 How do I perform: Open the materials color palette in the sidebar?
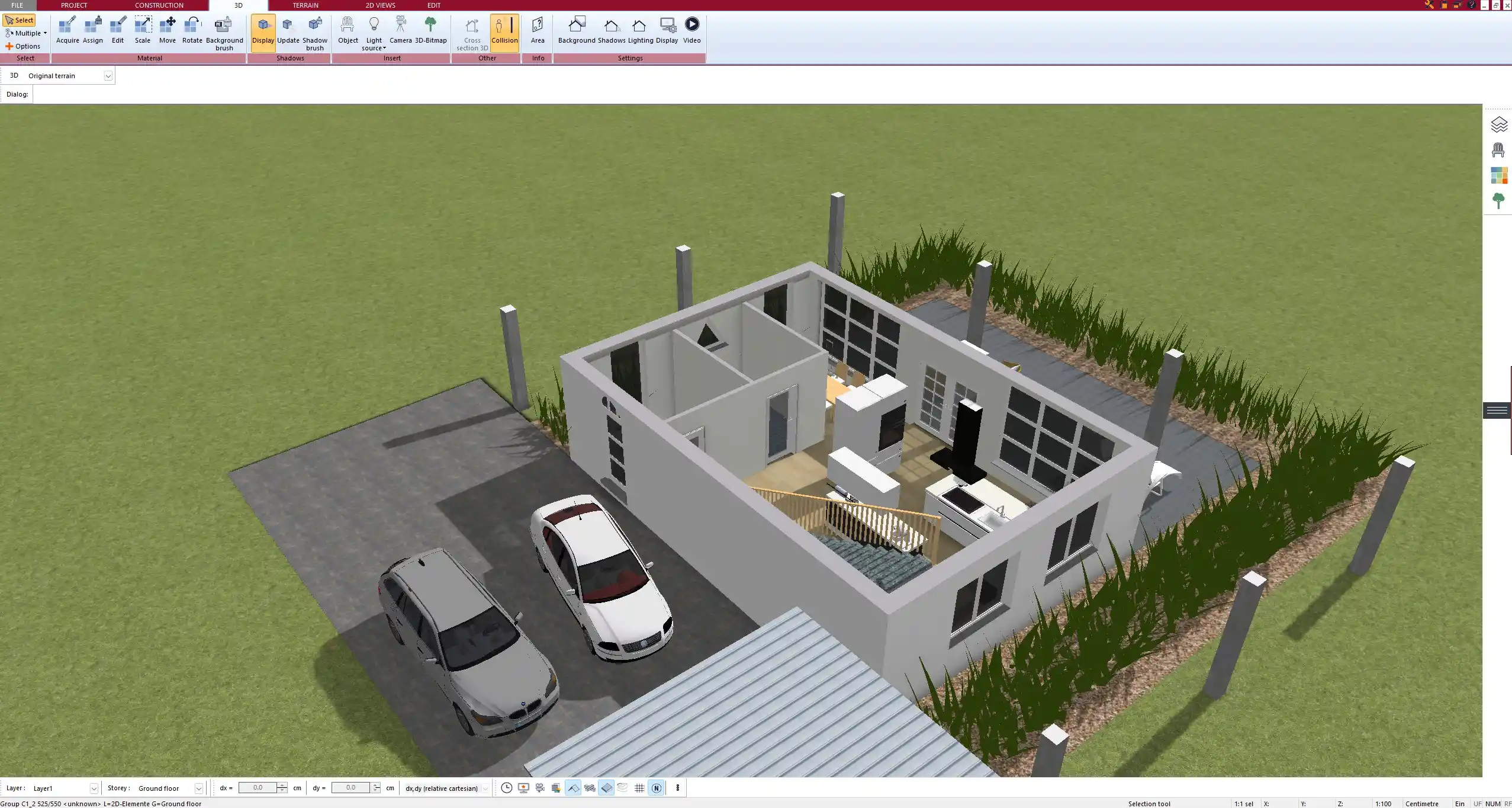pos(1499,175)
